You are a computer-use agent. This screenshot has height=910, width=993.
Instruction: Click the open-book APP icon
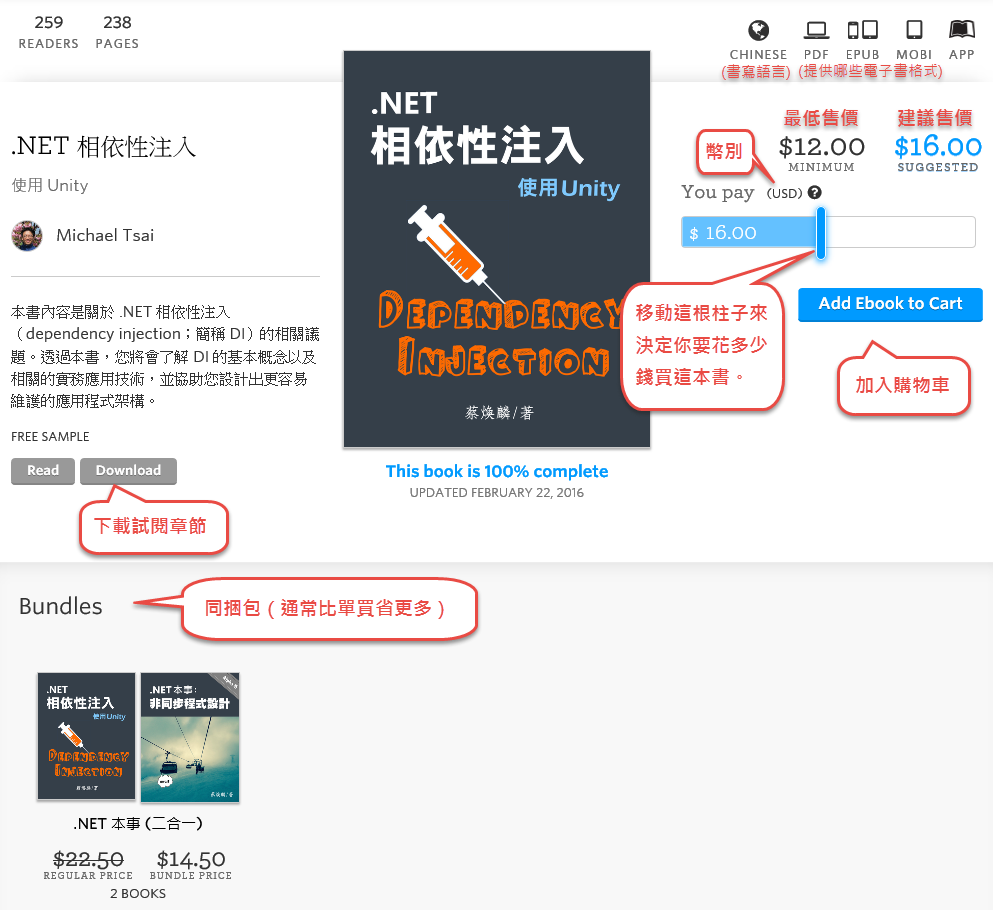pyautogui.click(x=961, y=30)
